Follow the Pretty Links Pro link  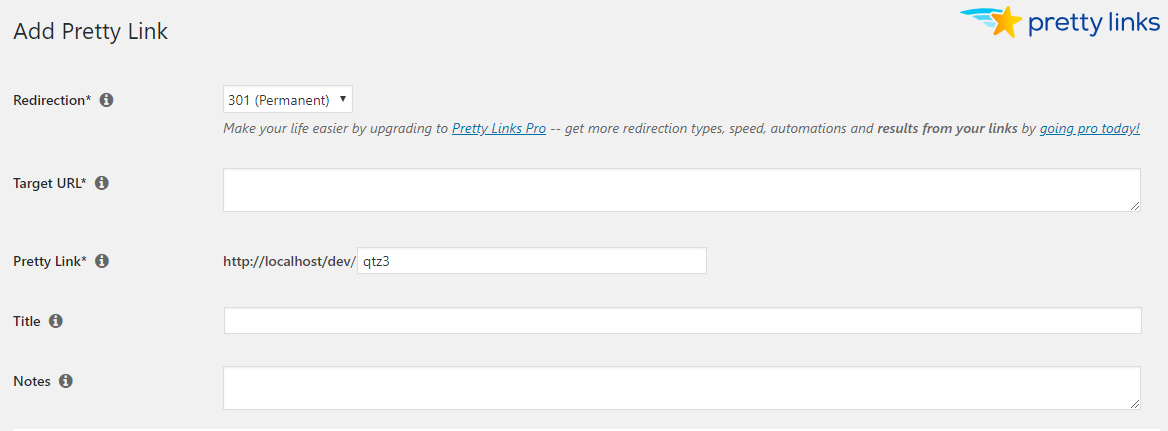[x=498, y=129]
